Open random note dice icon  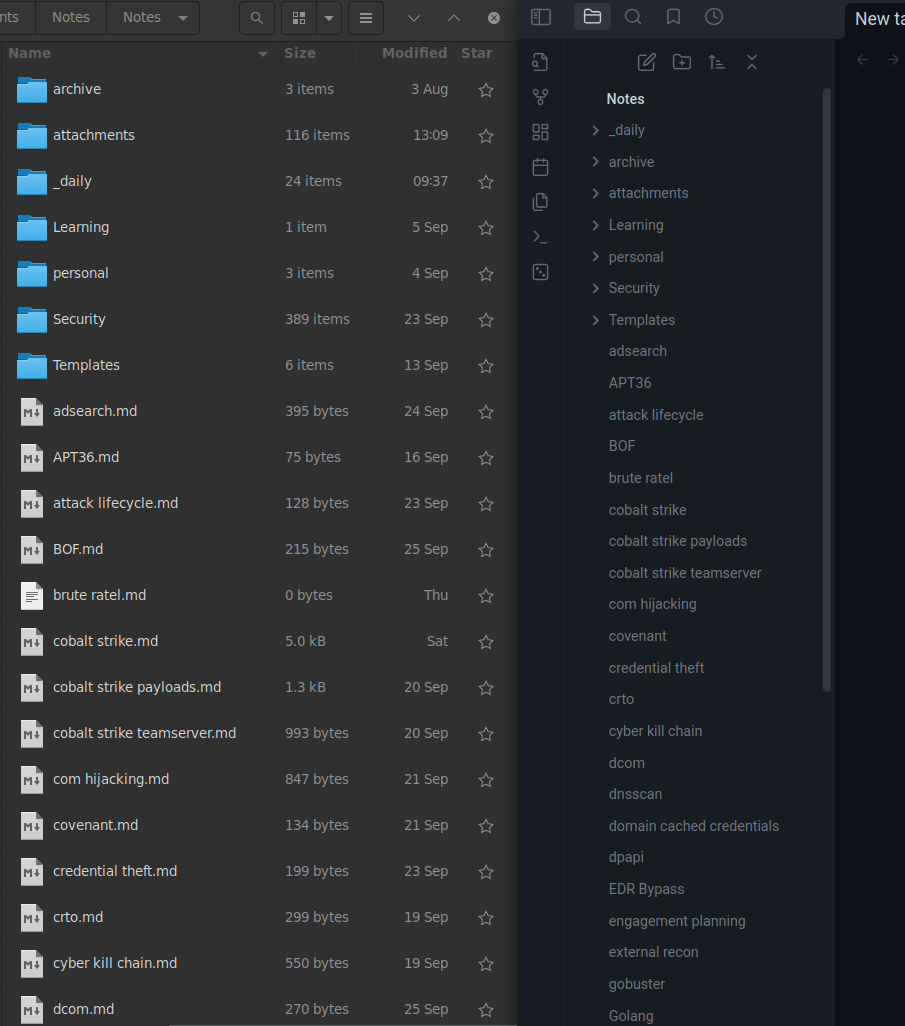(541, 272)
